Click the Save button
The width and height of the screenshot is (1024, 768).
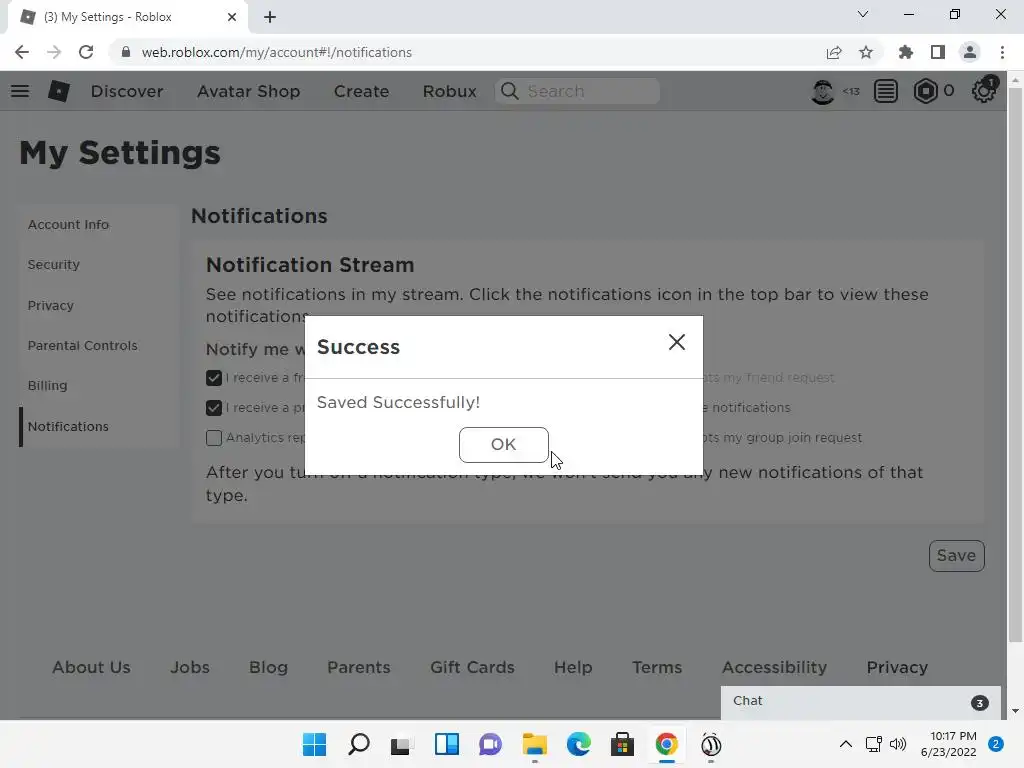click(956, 556)
